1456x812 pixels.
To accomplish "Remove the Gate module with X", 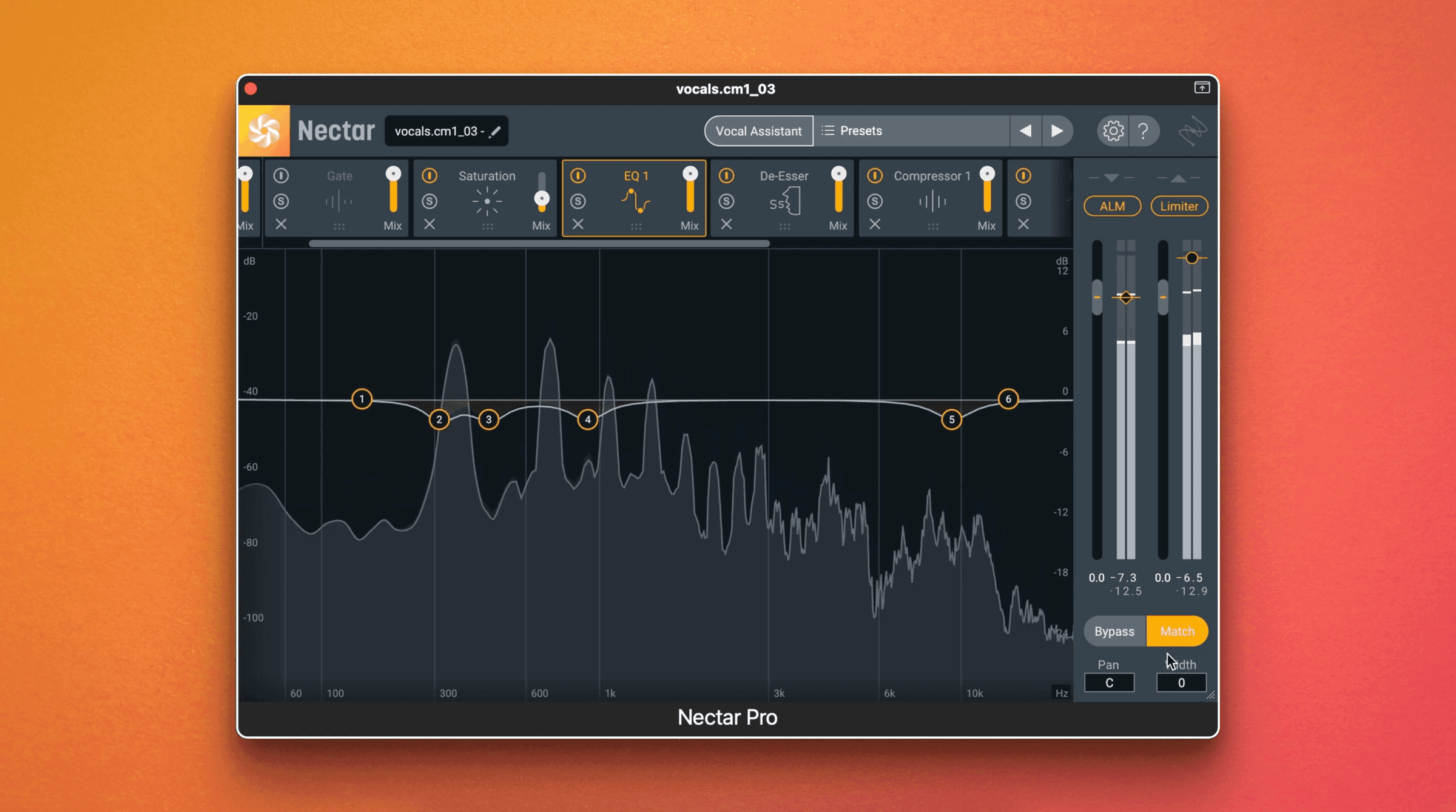I will pos(281,224).
